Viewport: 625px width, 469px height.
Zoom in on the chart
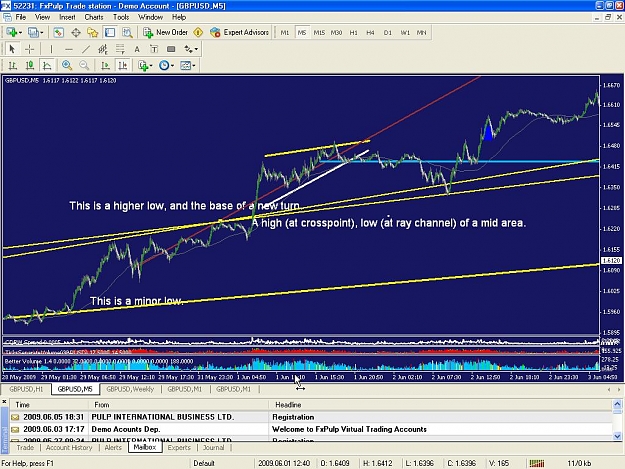67,65
